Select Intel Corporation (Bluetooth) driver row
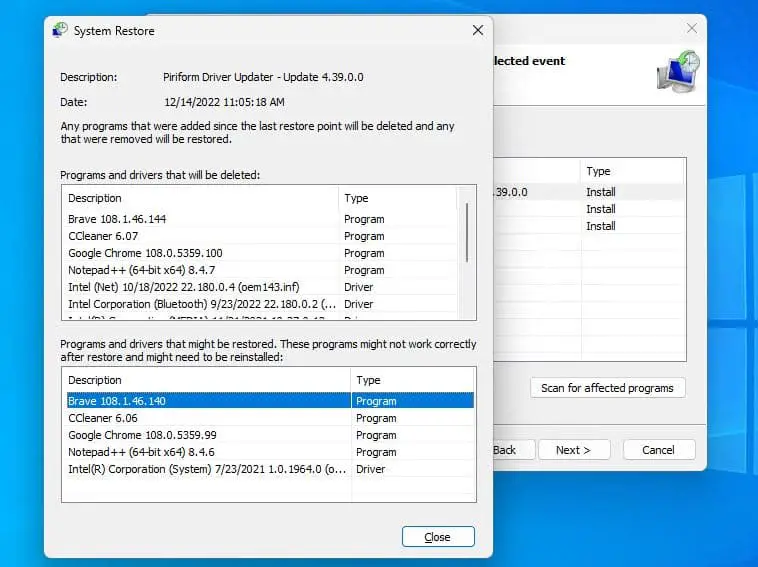The image size is (758, 567). point(261,304)
